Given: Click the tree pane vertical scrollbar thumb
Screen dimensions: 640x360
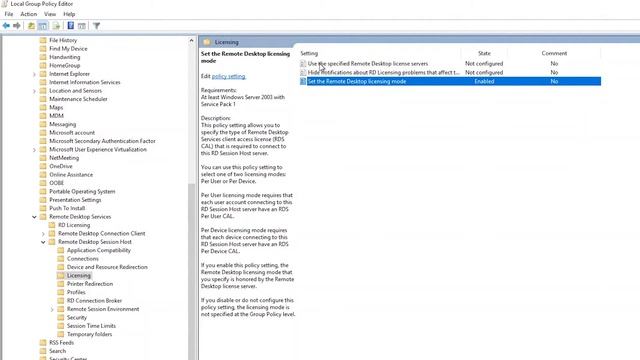Looking at the screenshot, I should pyautogui.click(x=191, y=271).
